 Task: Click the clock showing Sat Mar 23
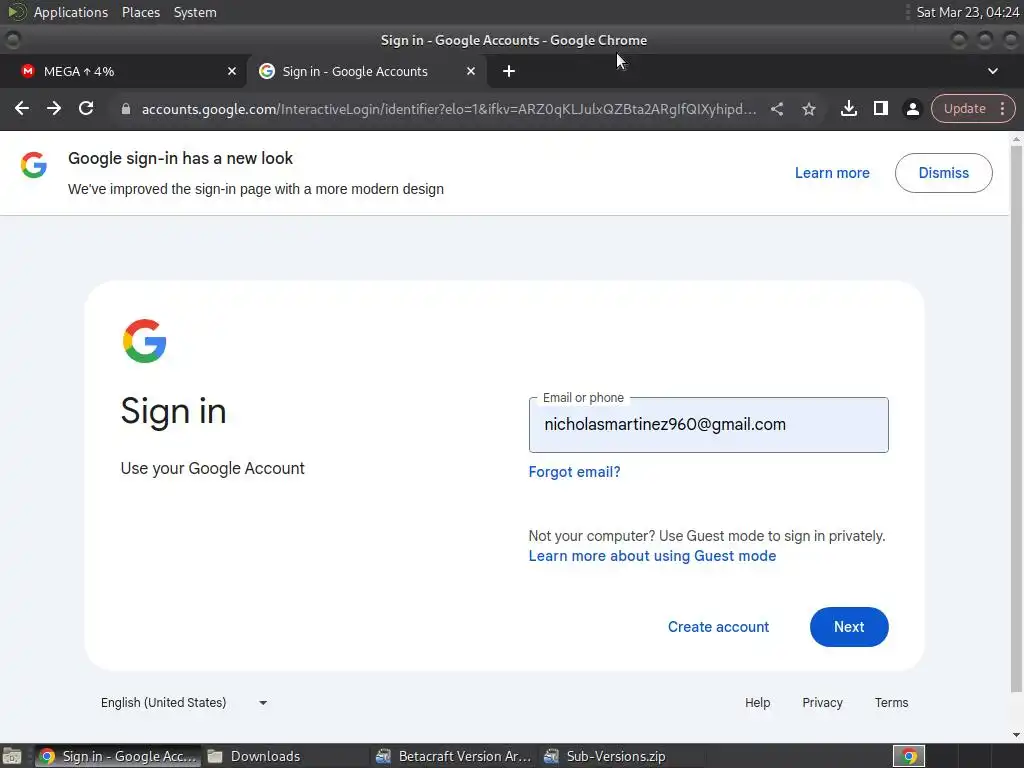click(967, 12)
